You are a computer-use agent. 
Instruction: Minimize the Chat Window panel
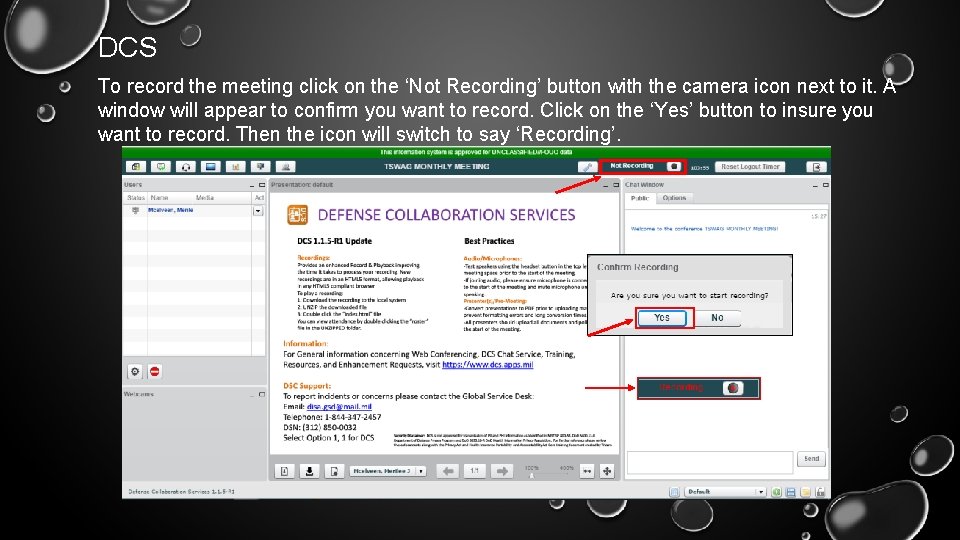point(816,185)
